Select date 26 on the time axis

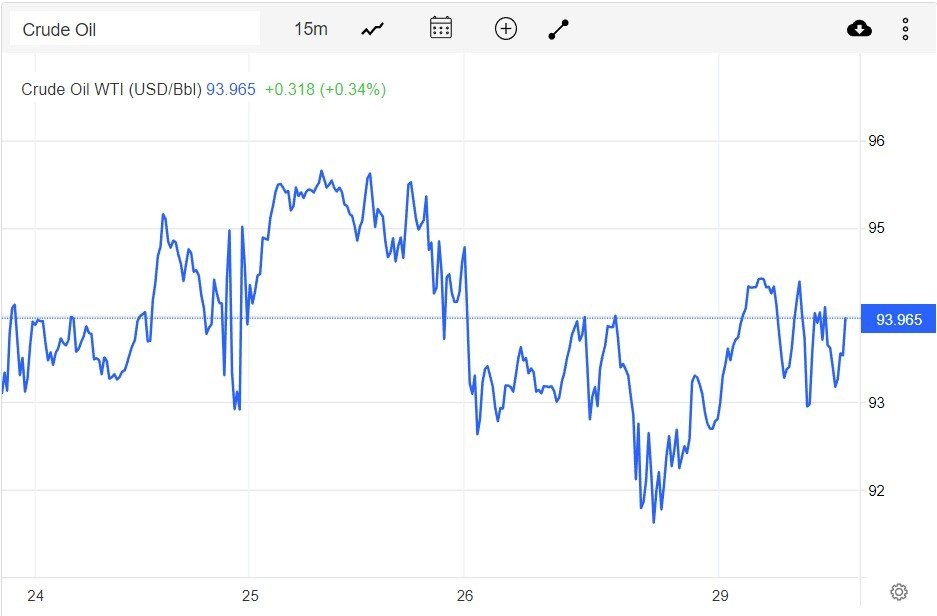point(464,596)
